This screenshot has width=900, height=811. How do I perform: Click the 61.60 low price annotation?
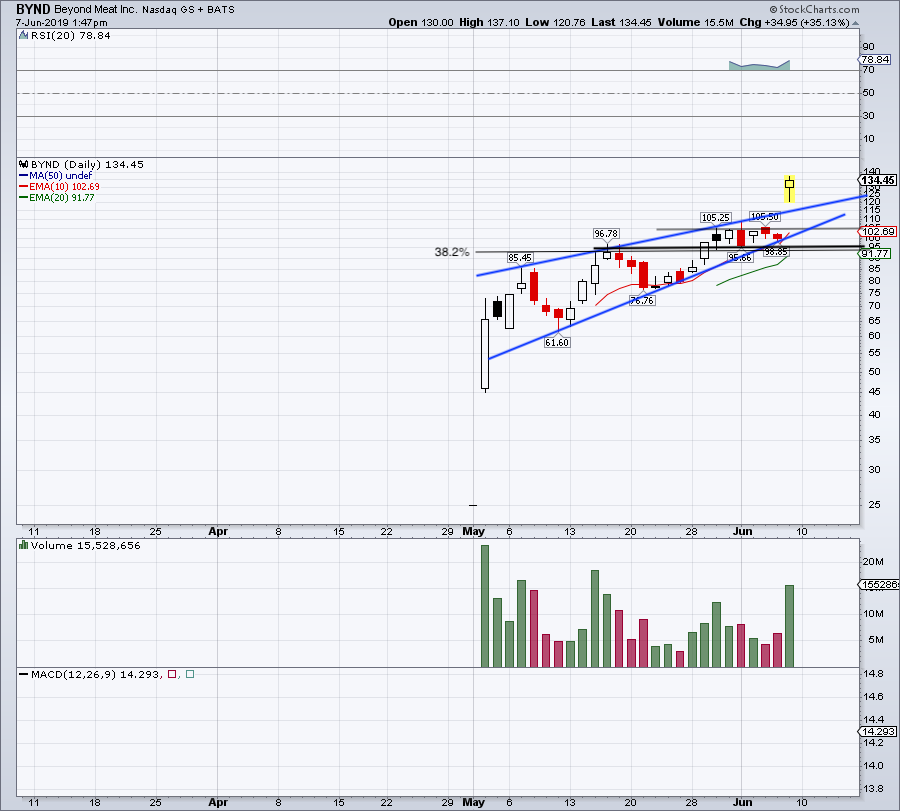point(557,342)
